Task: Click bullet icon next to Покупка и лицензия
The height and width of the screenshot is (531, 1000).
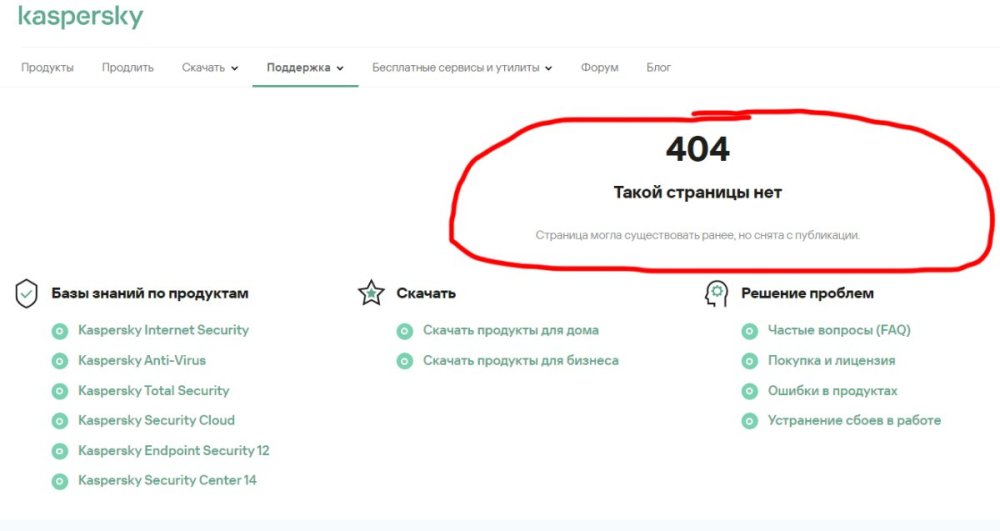Action: (x=750, y=361)
